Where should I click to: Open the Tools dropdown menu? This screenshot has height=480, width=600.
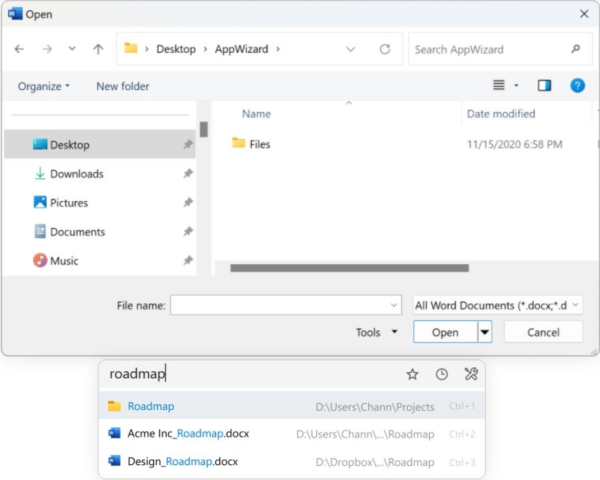click(377, 332)
